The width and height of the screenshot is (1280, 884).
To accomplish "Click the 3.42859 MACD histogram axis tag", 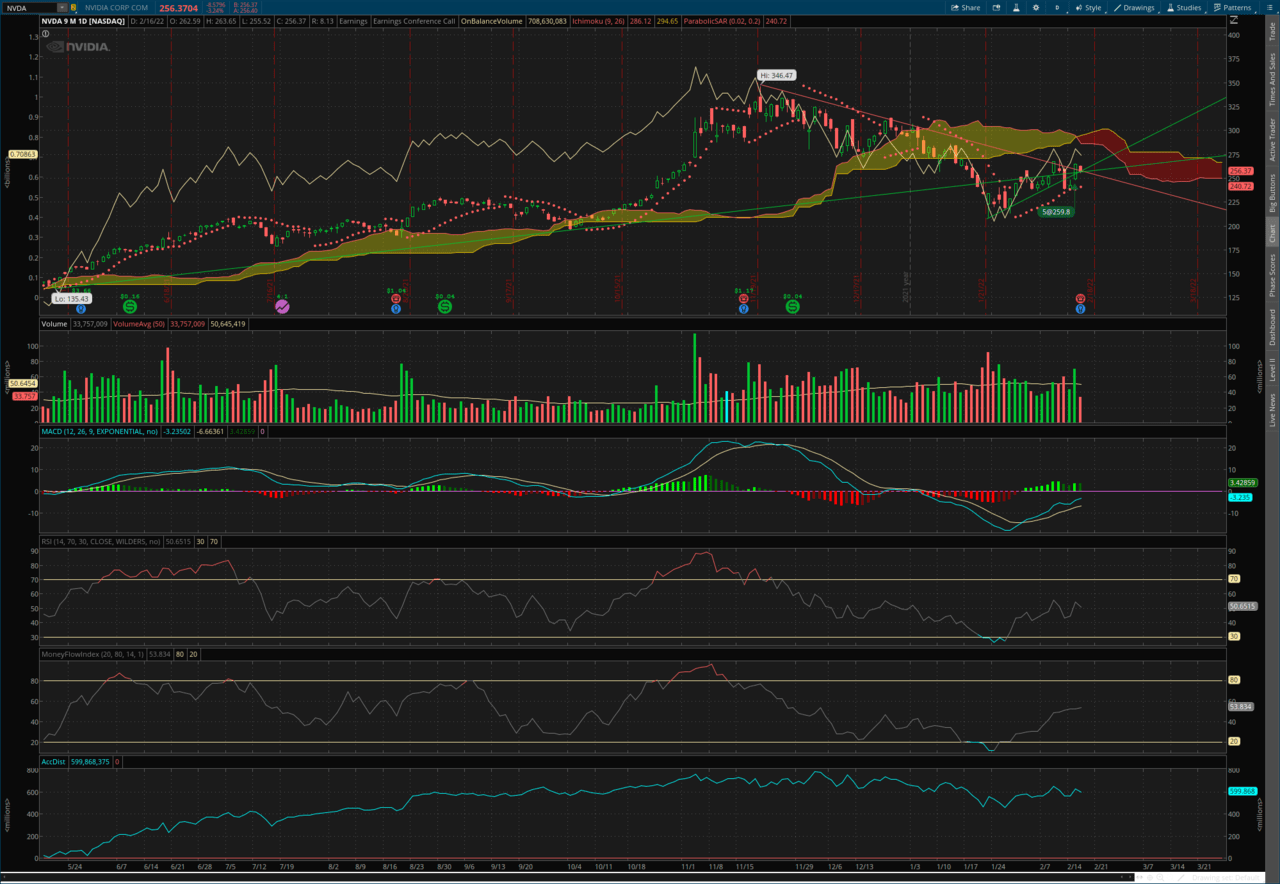I will pos(1241,483).
